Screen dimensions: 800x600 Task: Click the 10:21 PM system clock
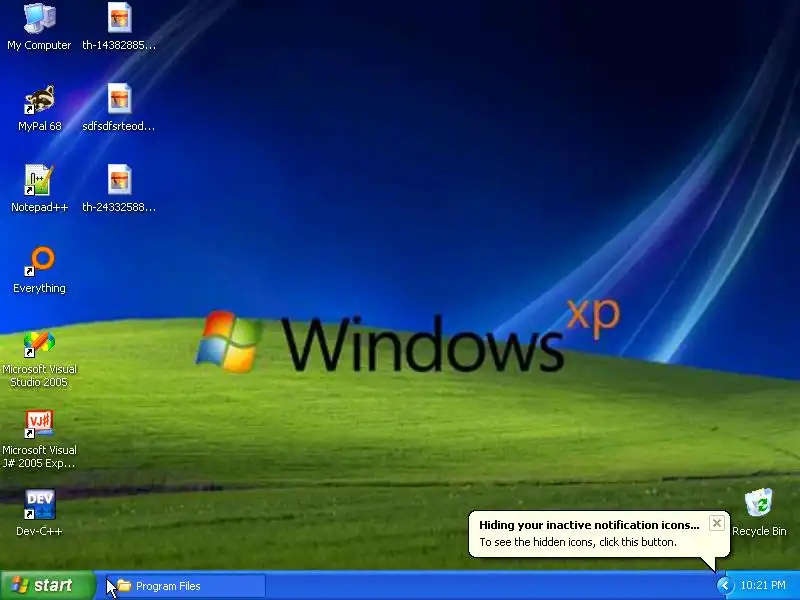tap(763, 585)
